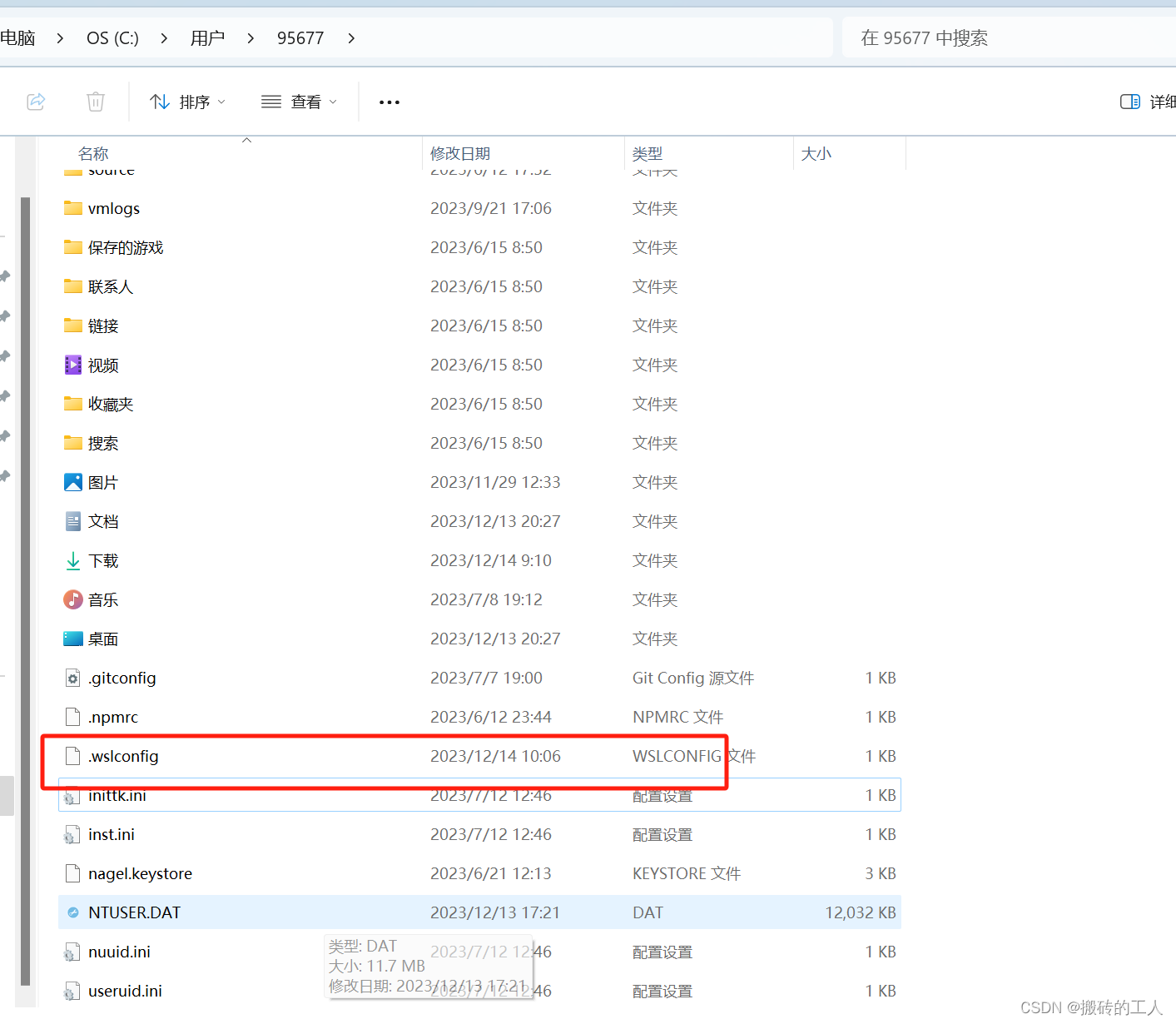Click the Git Config 源文件 type cell
The image size is (1176, 1024).
[693, 678]
